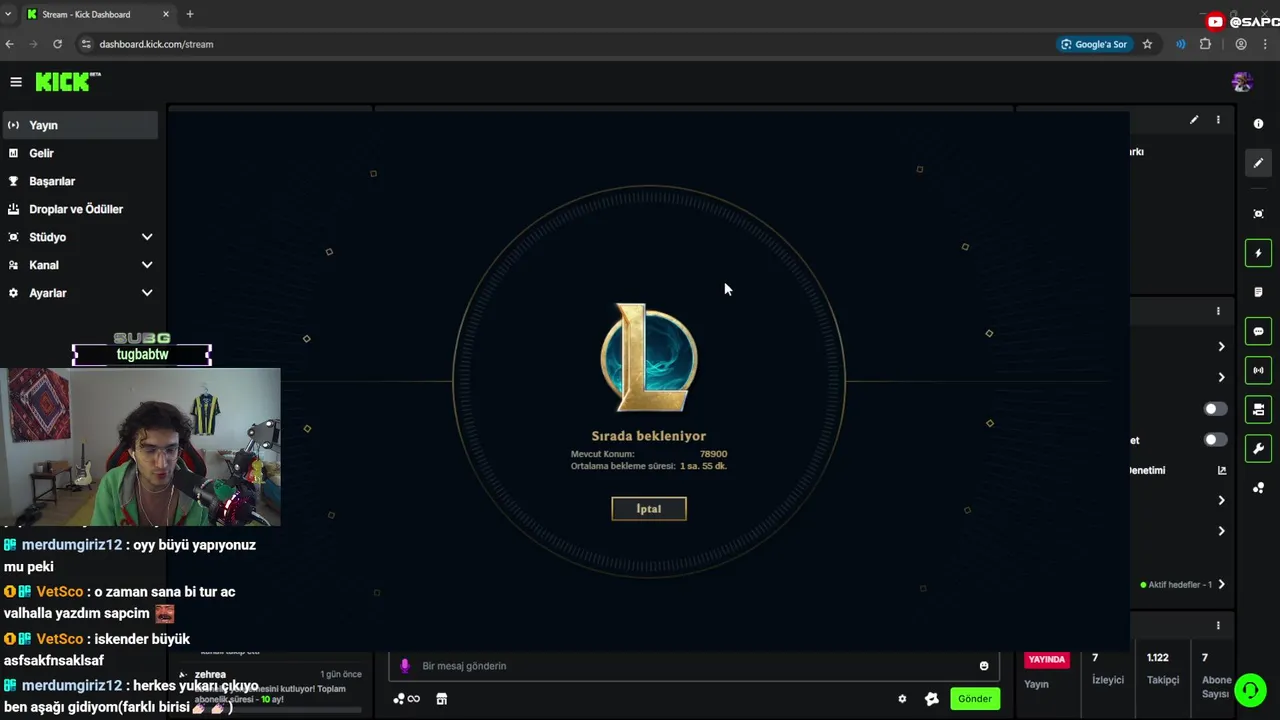
Task: Open the middle panel three-dot menu
Action: 1218,311
